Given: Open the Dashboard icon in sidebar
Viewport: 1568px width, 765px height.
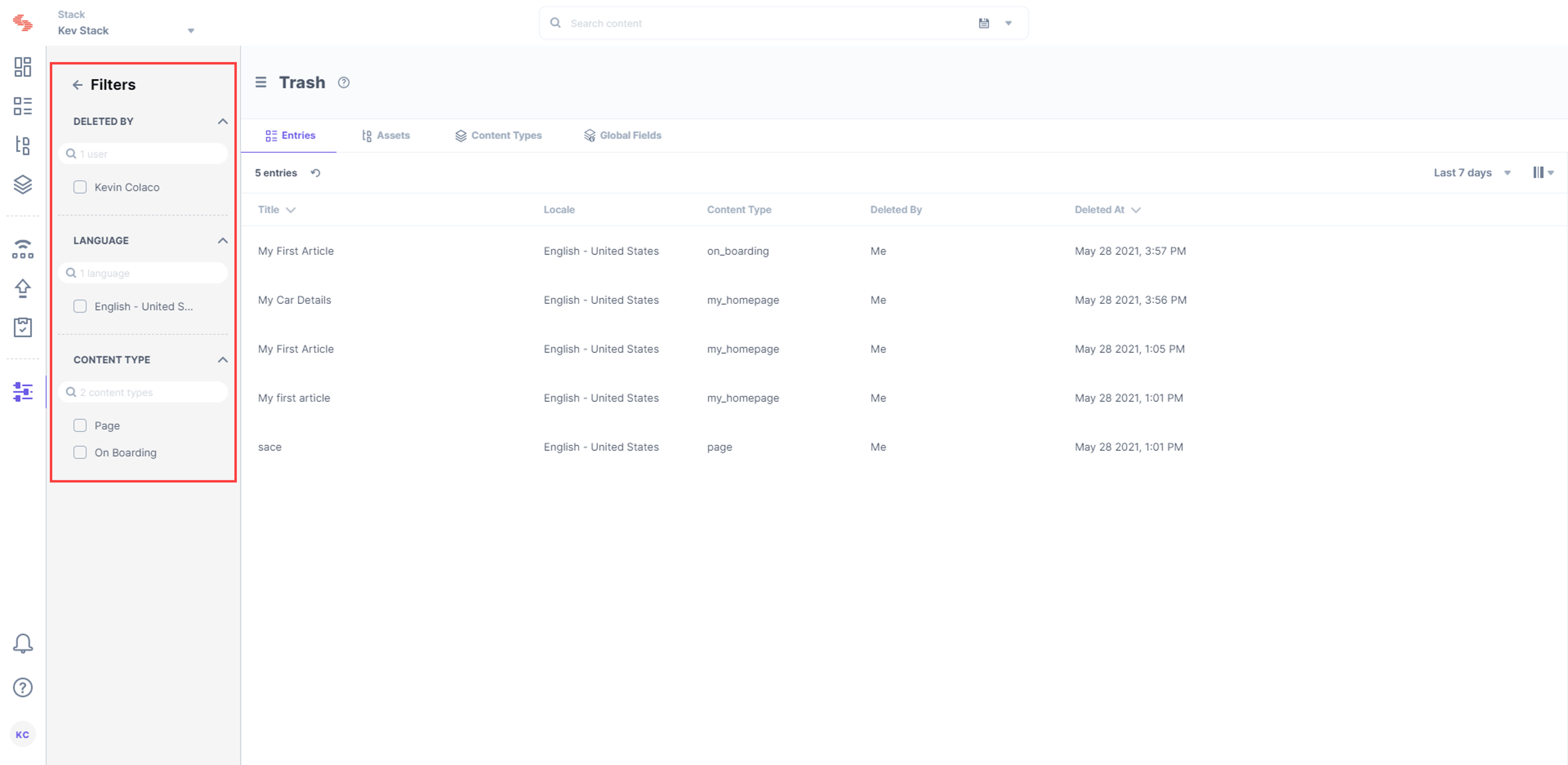Looking at the screenshot, I should 22,67.
